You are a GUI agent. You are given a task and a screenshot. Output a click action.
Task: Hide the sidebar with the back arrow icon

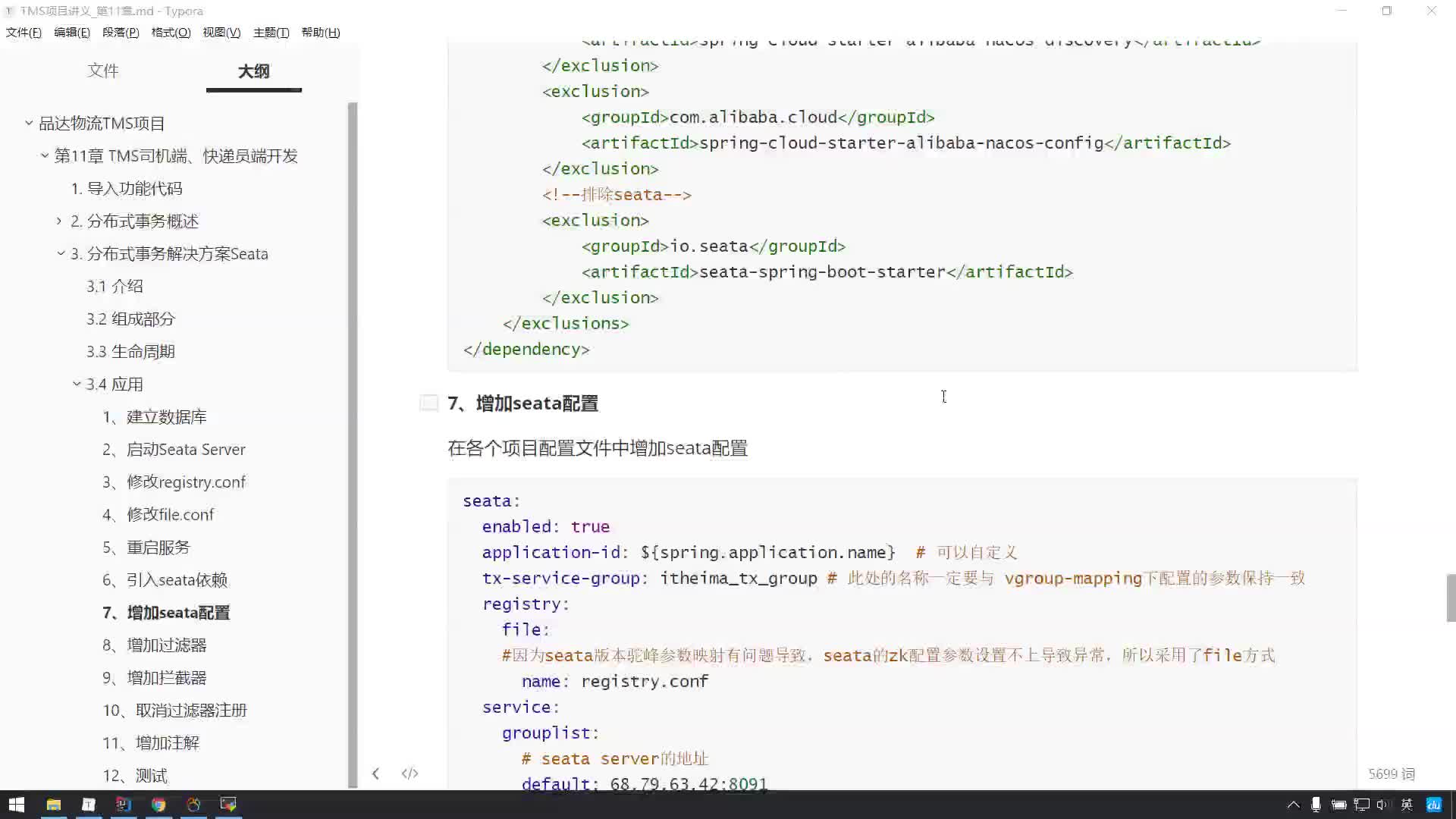tap(375, 773)
